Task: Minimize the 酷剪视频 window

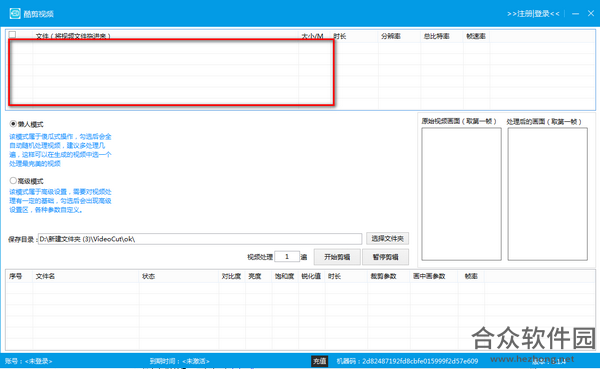Action: (575, 14)
